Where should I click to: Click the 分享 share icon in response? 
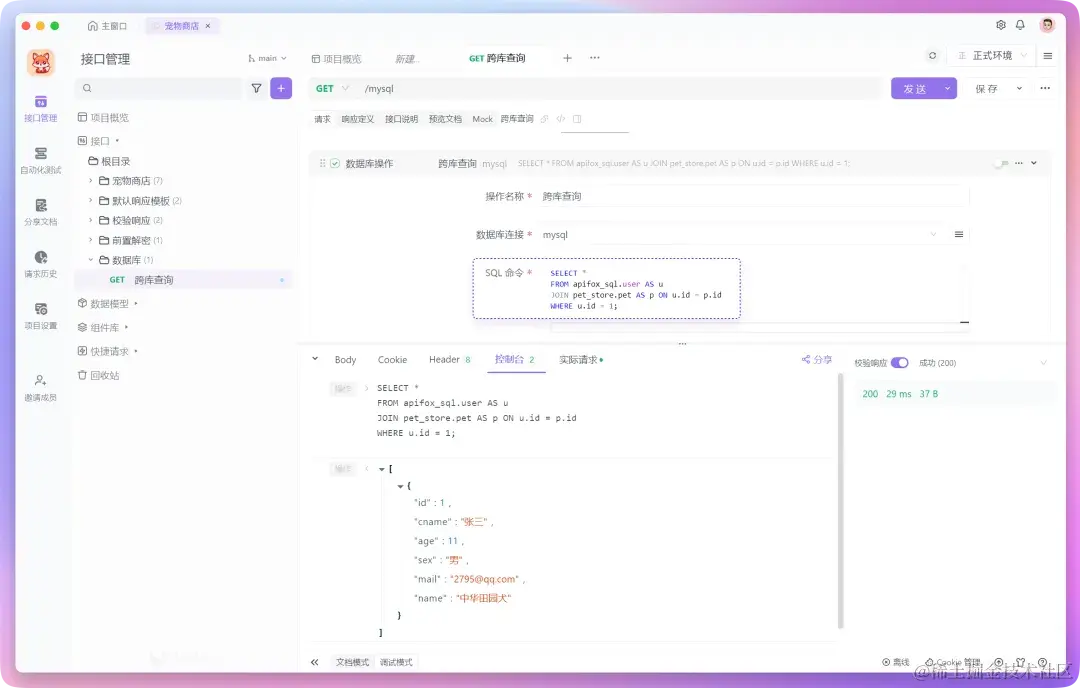tap(817, 359)
